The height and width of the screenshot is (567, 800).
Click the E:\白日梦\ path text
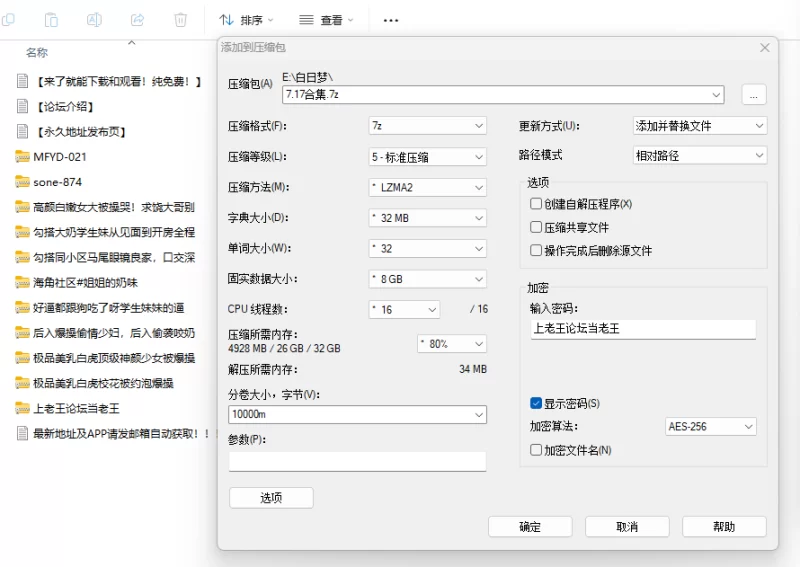click(307, 77)
